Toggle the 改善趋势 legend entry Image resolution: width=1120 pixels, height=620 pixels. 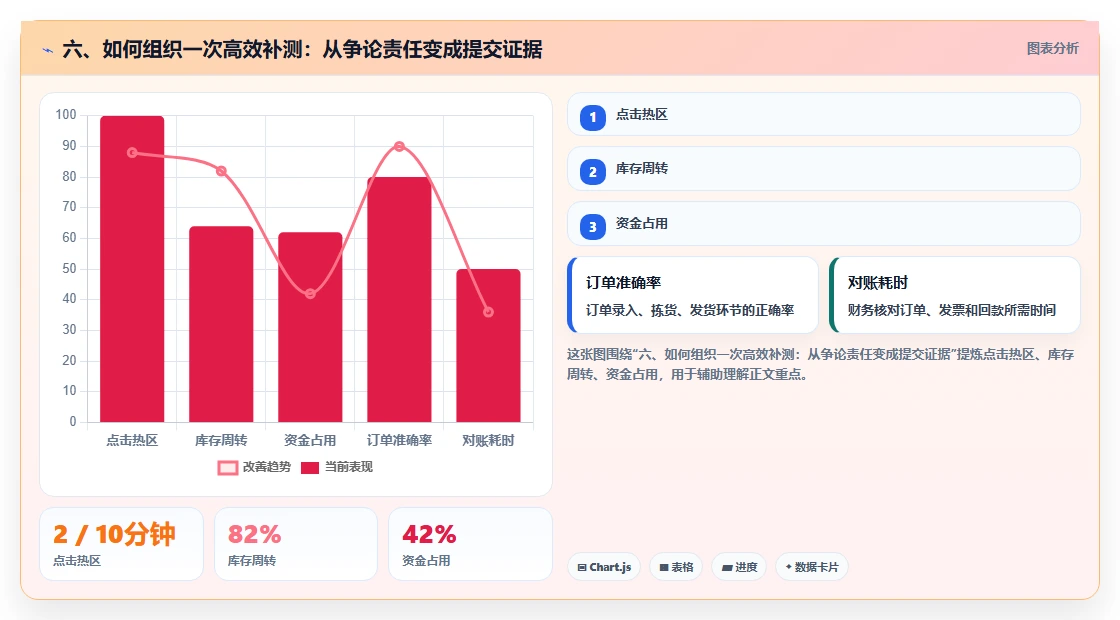(254, 467)
